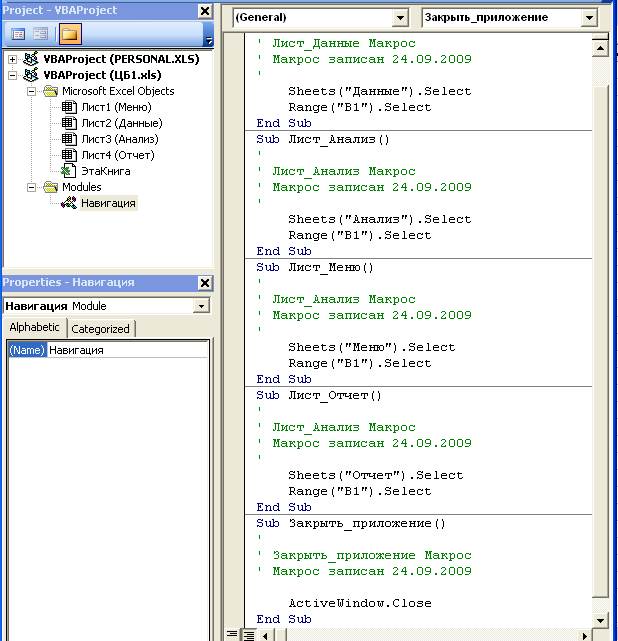Select Лист2 (Данные) sheet icon
The image size is (618, 641).
coord(69,123)
